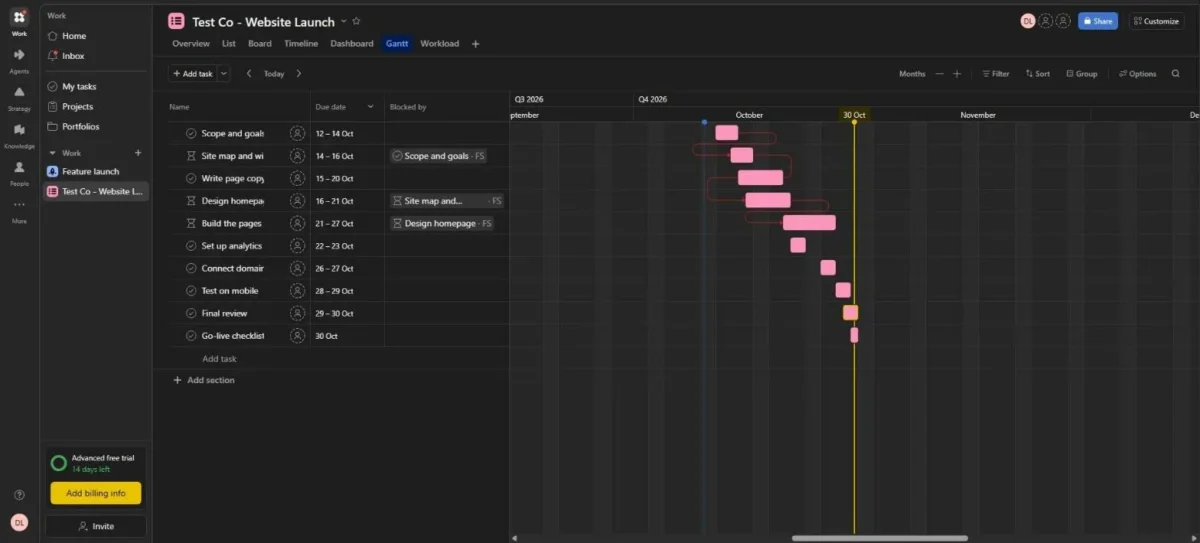1200x543 pixels.
Task: Open Due date column dropdown
Action: 370,107
